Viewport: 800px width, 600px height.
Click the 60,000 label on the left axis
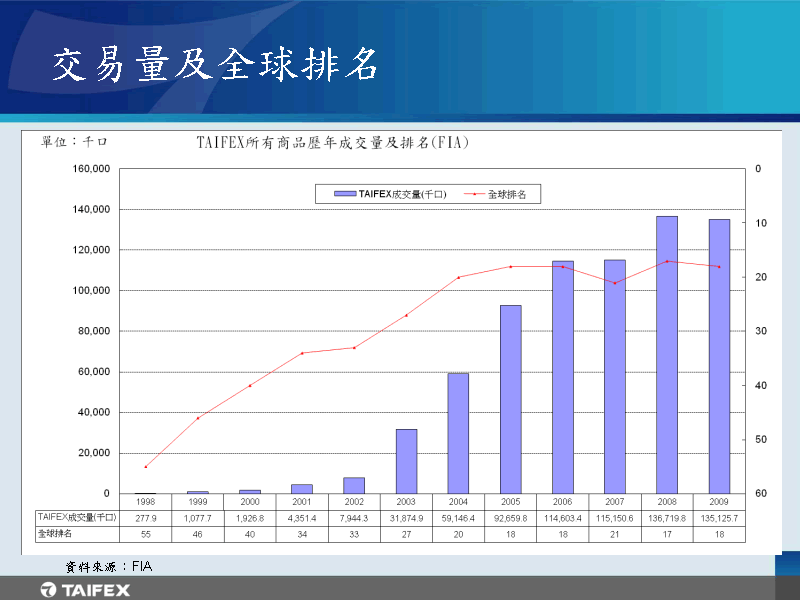tap(94, 372)
